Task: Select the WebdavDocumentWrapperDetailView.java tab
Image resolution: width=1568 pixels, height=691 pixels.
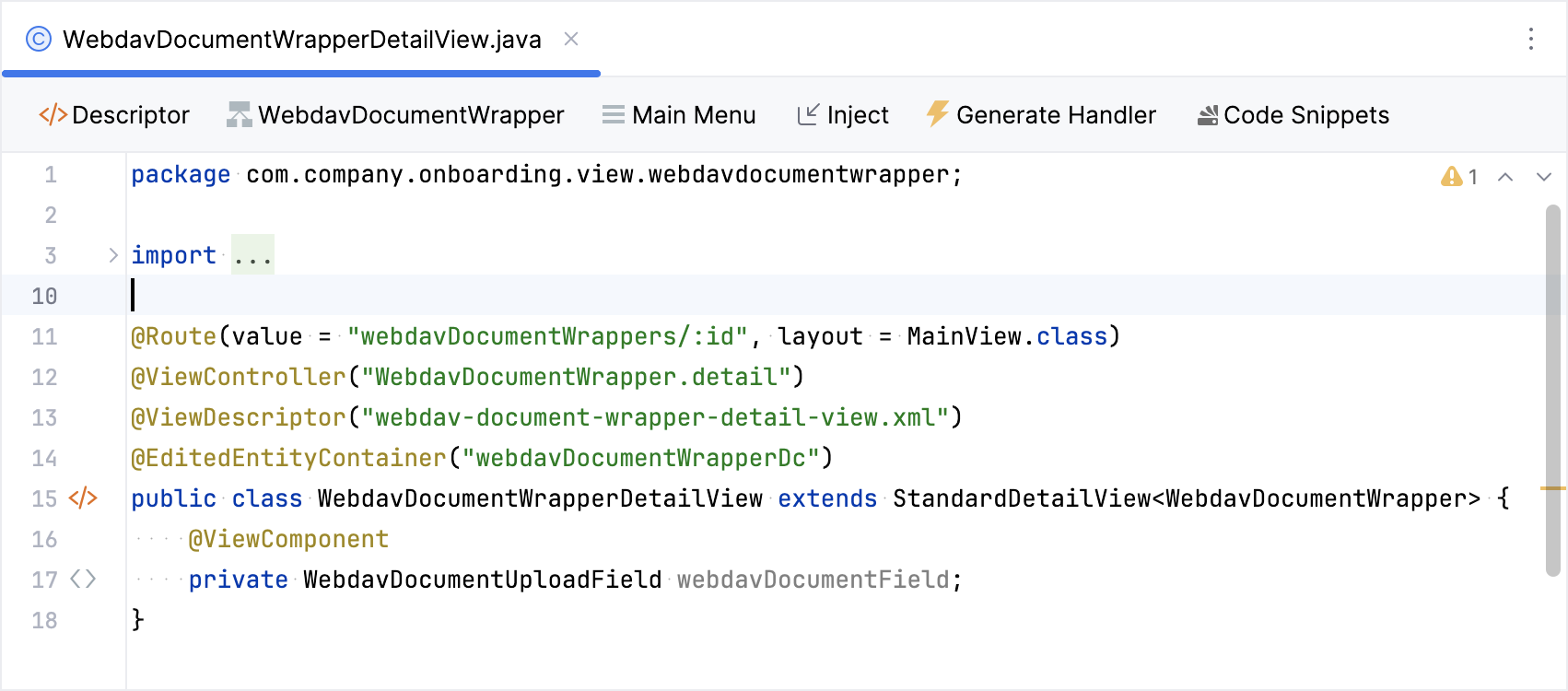Action: click(x=301, y=40)
